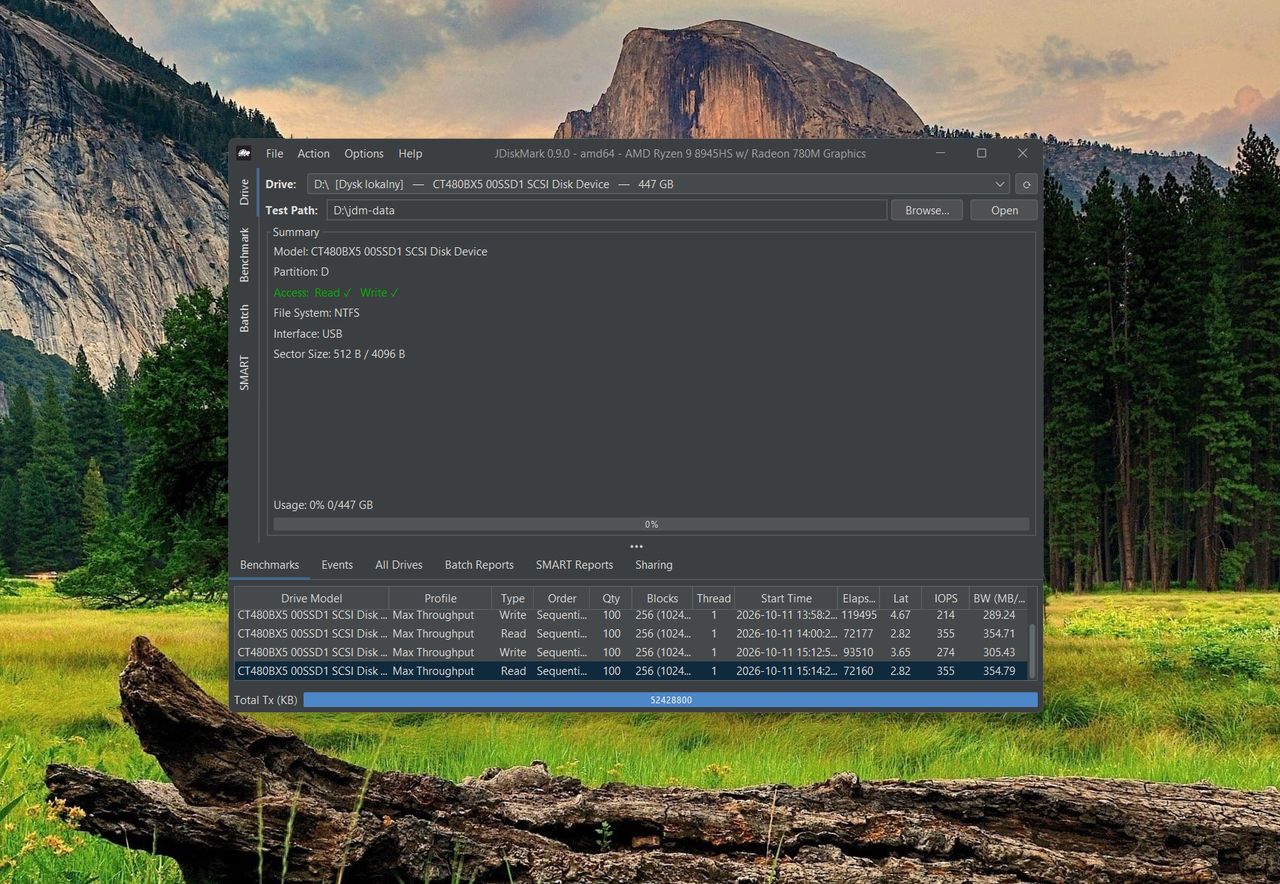Sort by Profile column header

pyautogui.click(x=440, y=598)
